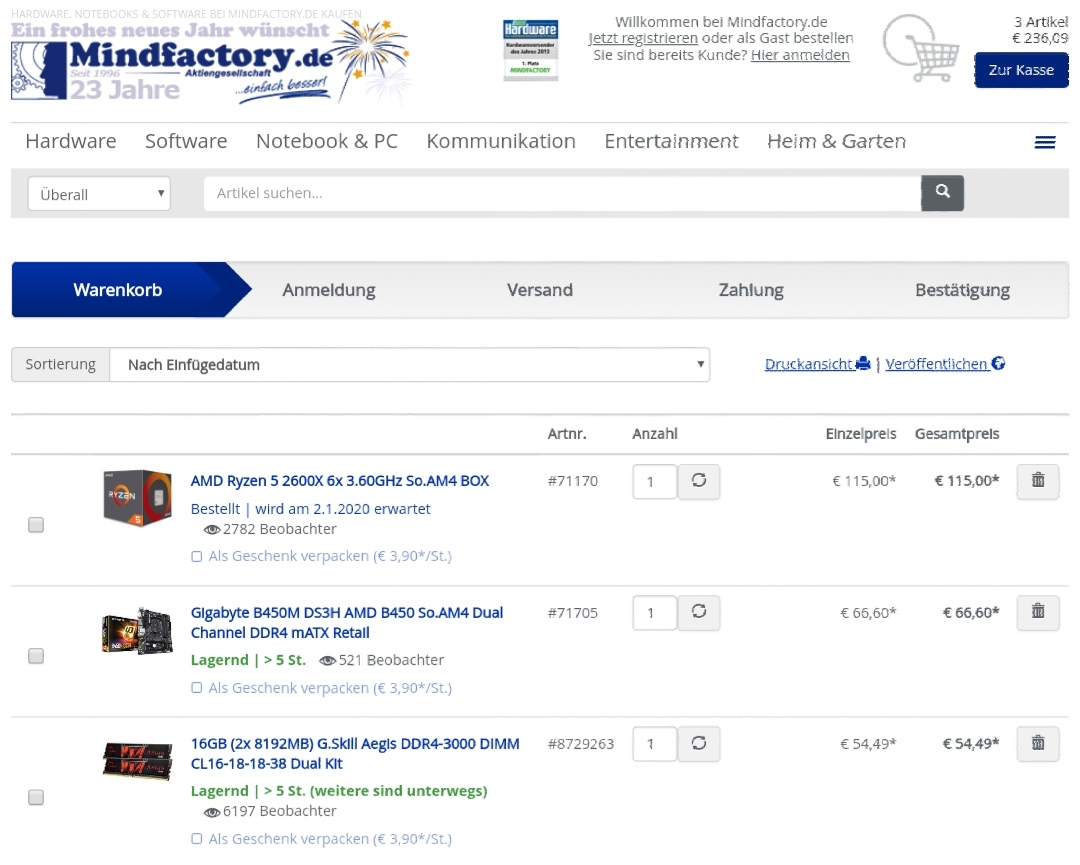Screen dimensions: 1080x865
Task: Open the G.Skill RAM thumbnail
Action: pos(137,760)
